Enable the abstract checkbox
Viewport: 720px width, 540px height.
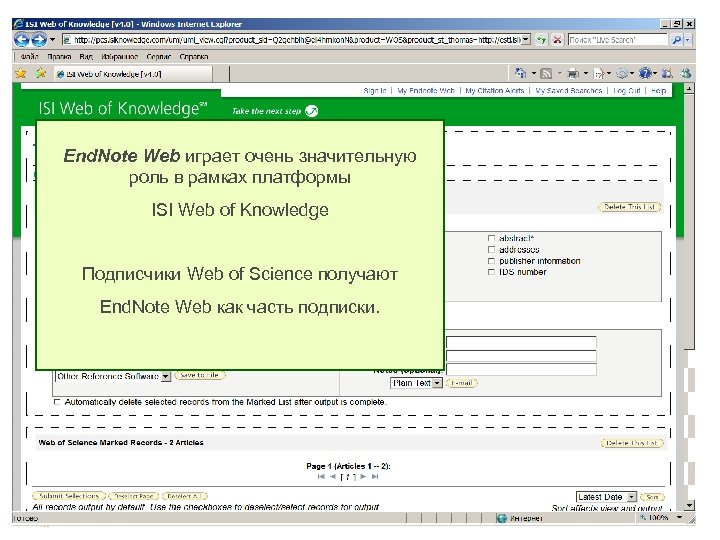491,238
